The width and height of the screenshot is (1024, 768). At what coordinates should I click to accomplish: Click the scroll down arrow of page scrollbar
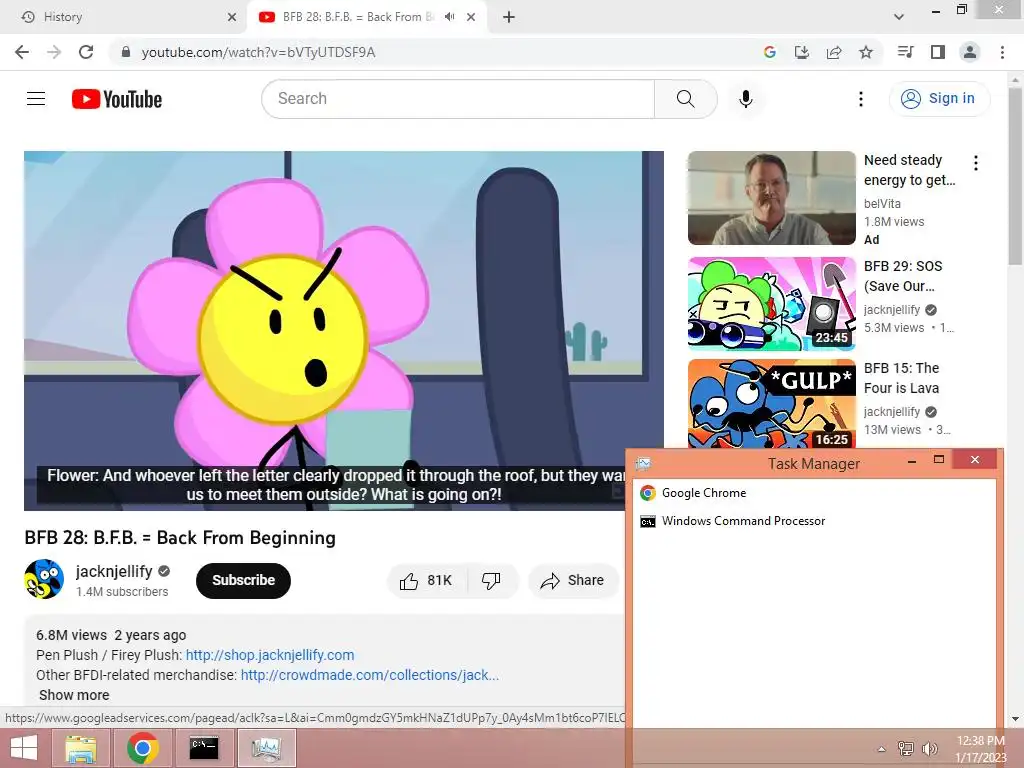(1015, 719)
